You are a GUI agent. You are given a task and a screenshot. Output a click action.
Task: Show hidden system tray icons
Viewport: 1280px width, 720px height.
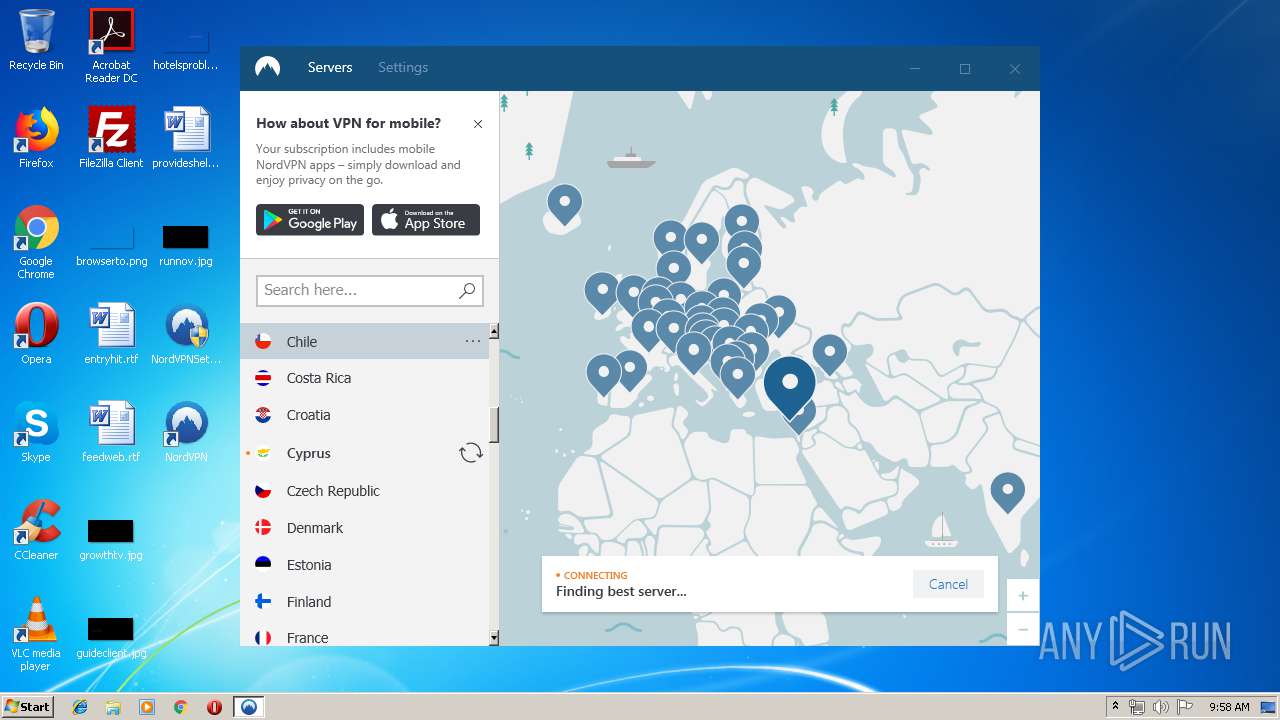(x=1115, y=707)
